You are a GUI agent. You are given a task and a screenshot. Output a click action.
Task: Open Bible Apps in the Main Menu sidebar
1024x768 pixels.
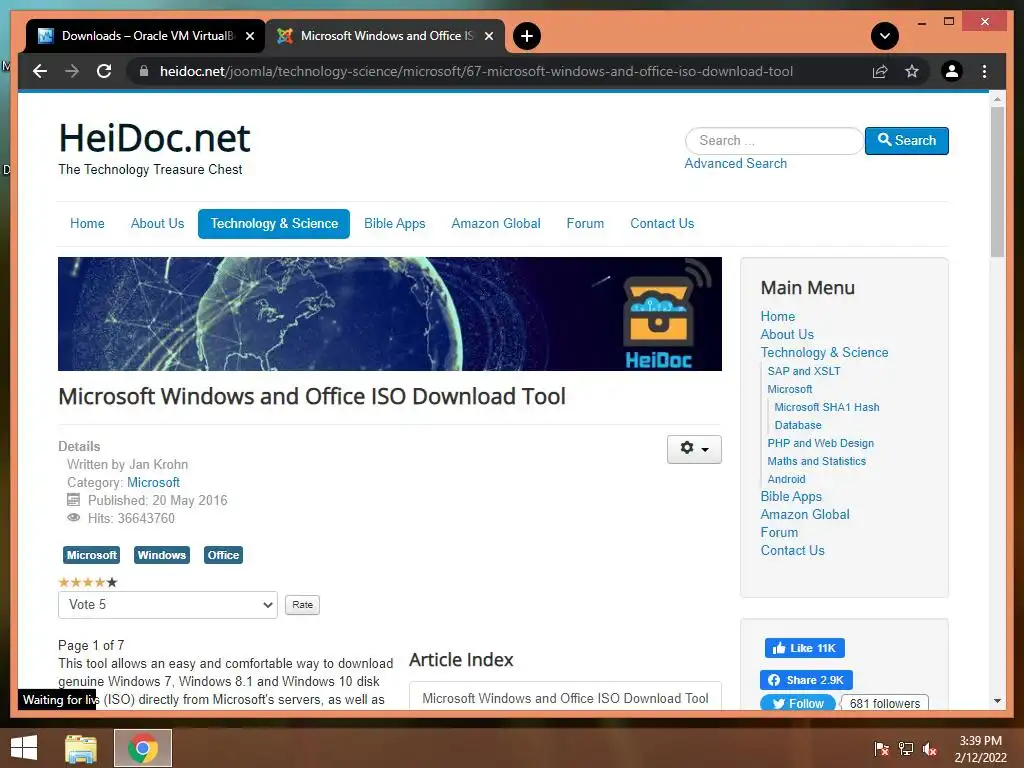tap(791, 496)
